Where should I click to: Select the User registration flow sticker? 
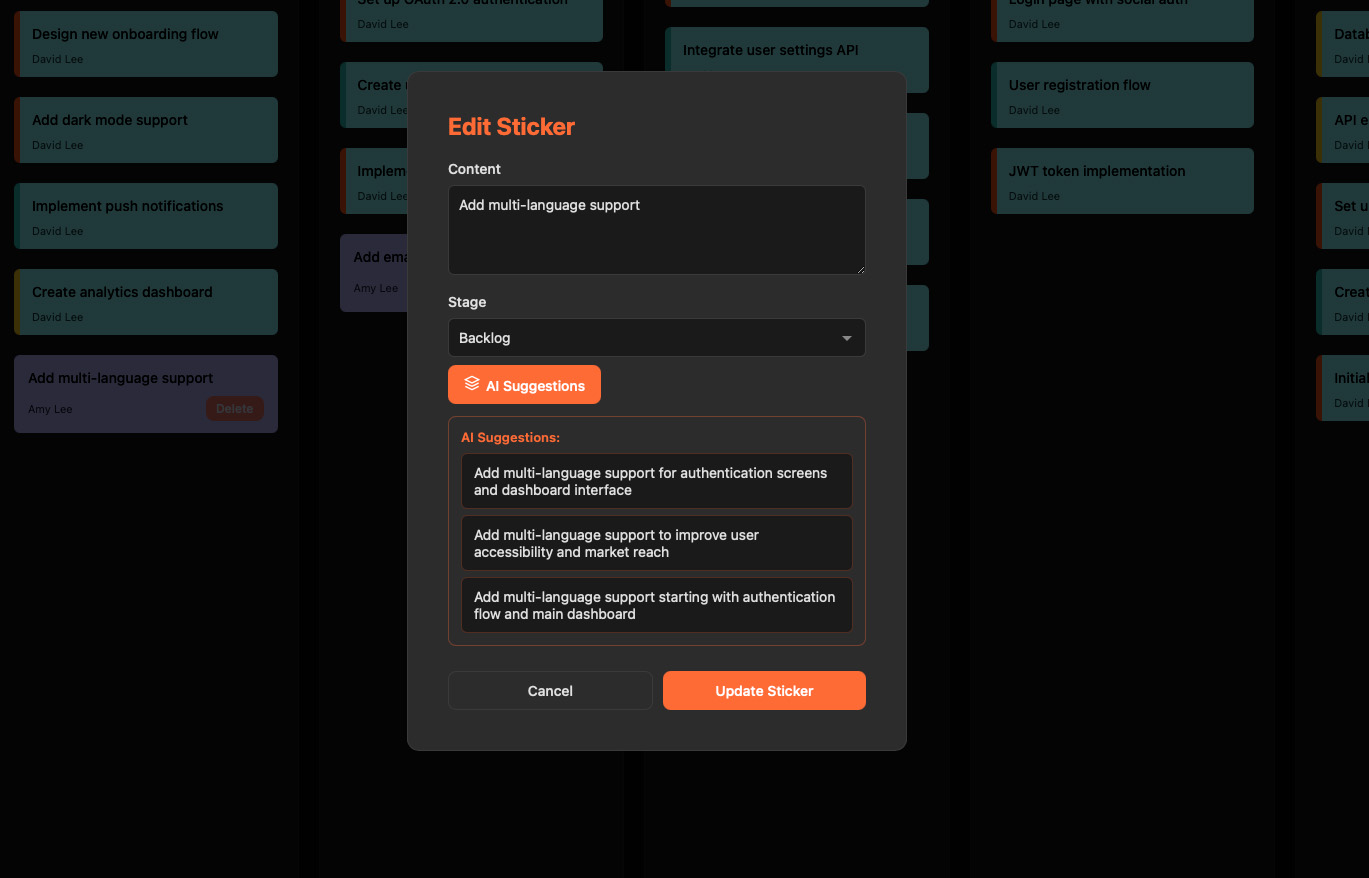coord(1121,94)
